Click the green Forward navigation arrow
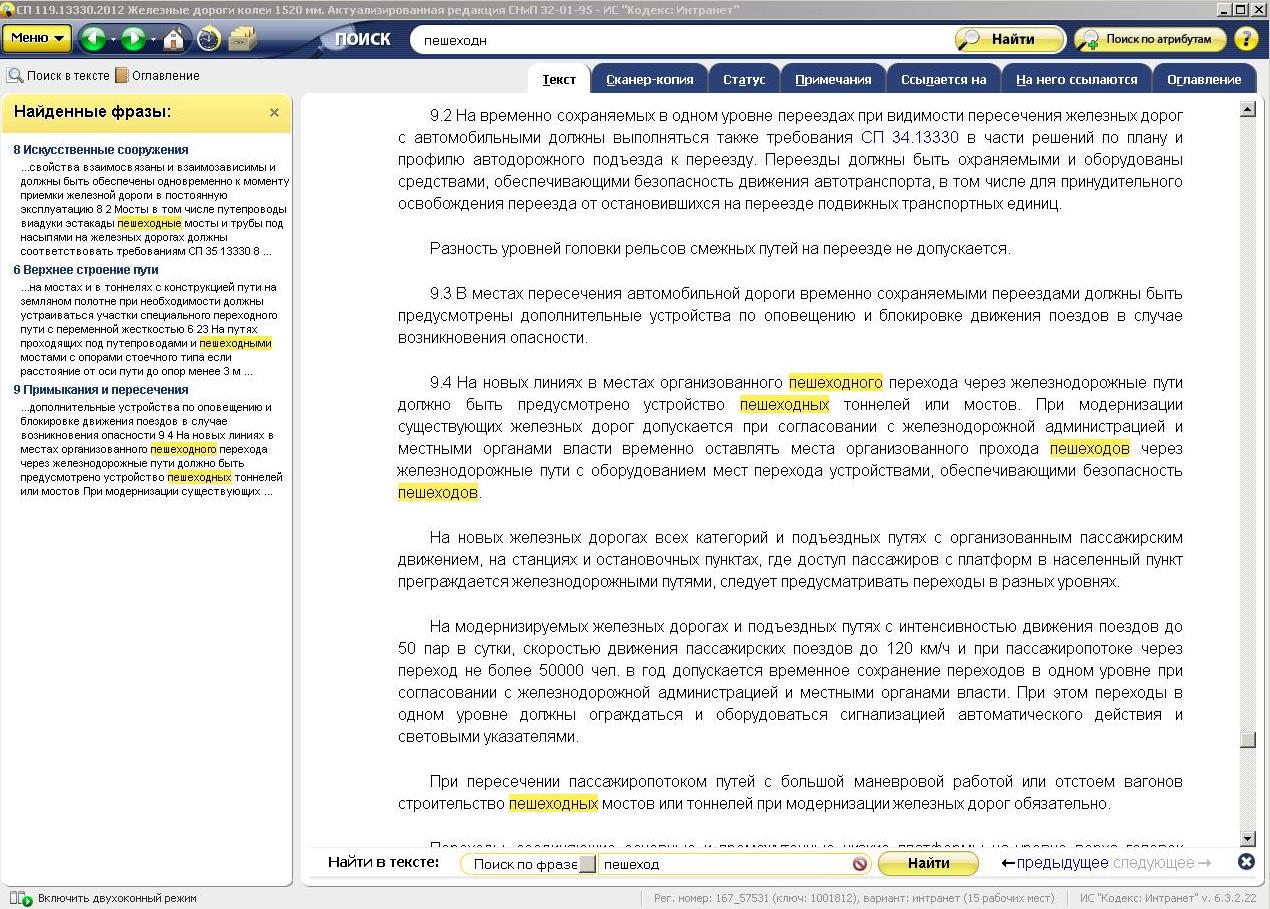 [133, 39]
